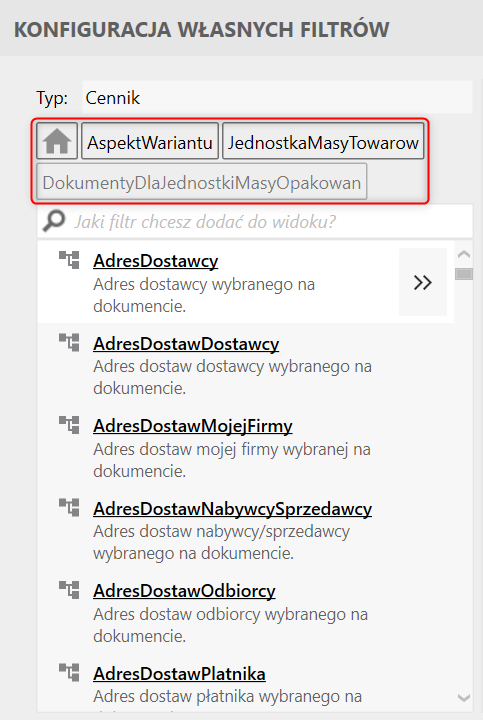The height and width of the screenshot is (720, 483).
Task: Select the JednostkaMasyTowarow breadcrumb
Action: click(x=323, y=141)
